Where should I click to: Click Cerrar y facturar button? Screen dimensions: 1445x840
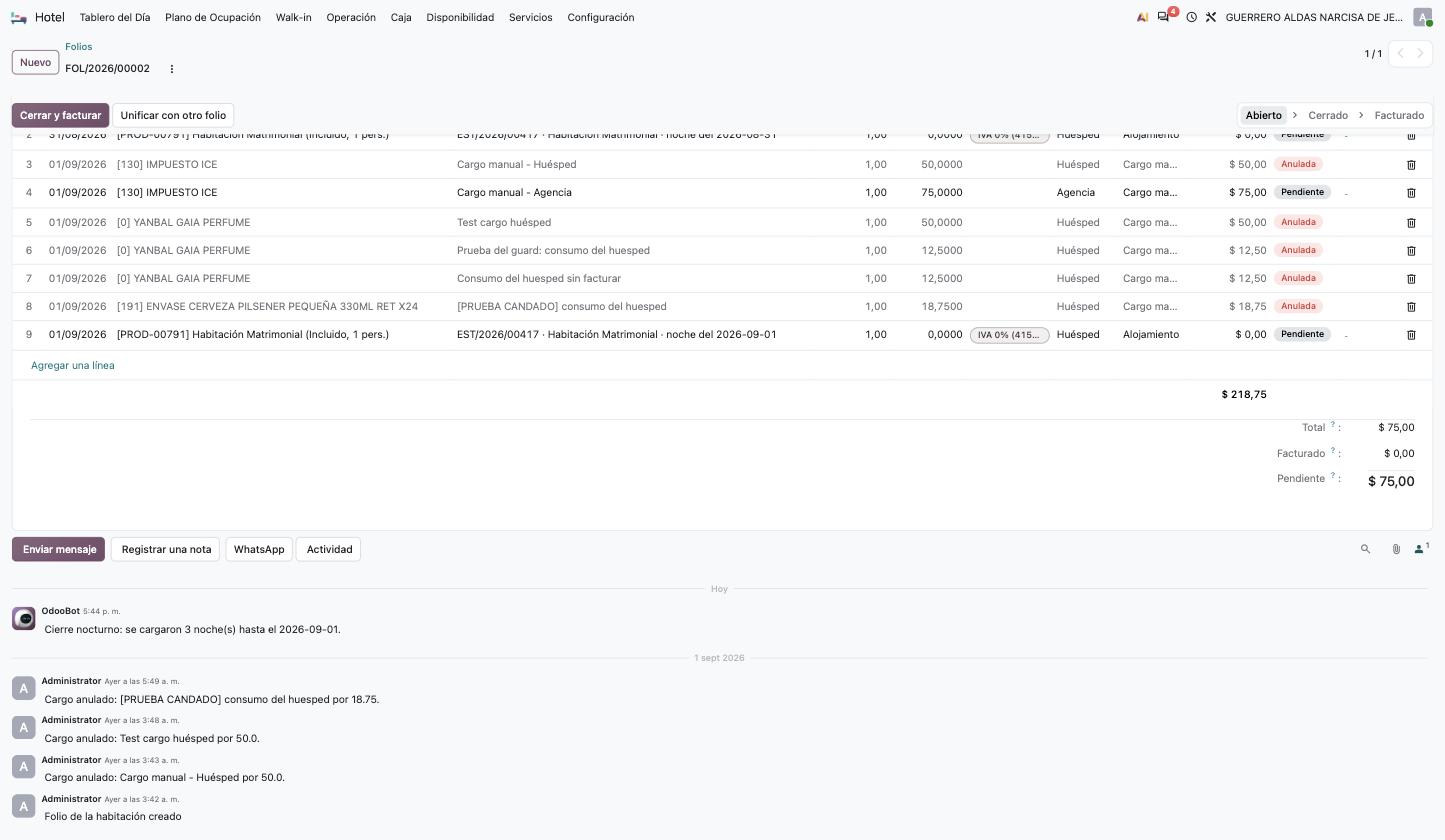[x=60, y=115]
